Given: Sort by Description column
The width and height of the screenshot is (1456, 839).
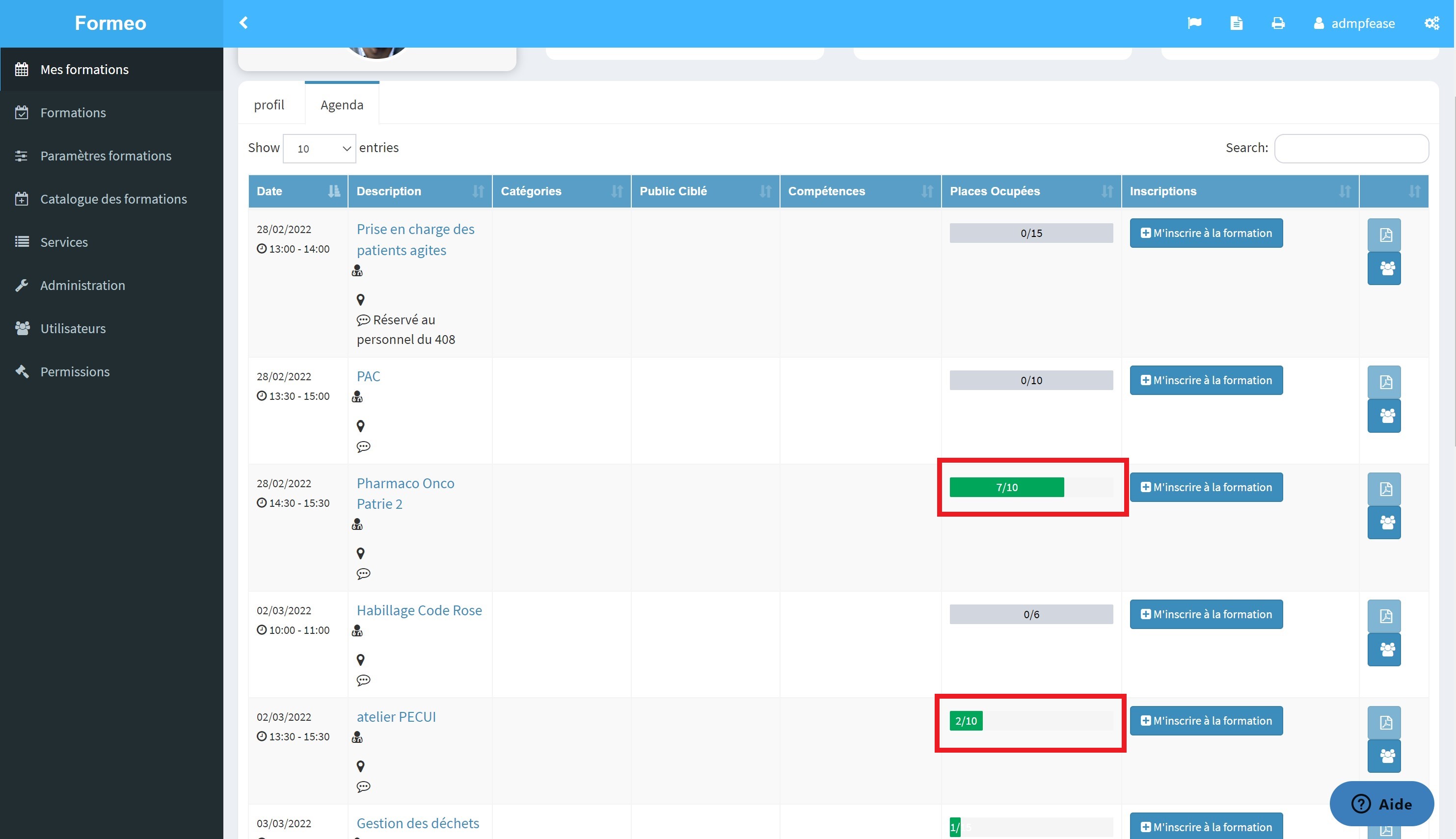Looking at the screenshot, I should coord(420,191).
